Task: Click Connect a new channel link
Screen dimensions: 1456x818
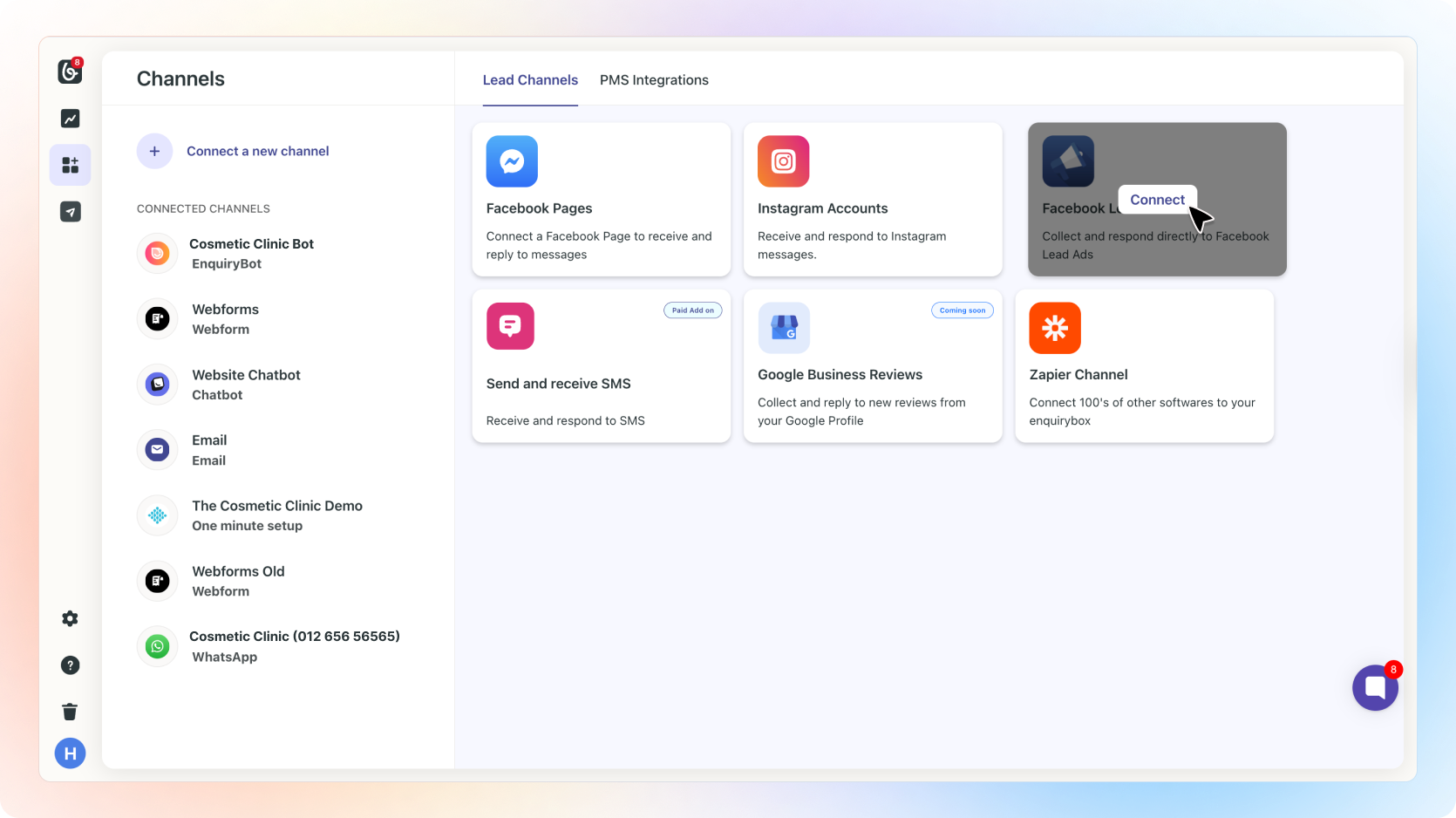Action: [x=258, y=151]
